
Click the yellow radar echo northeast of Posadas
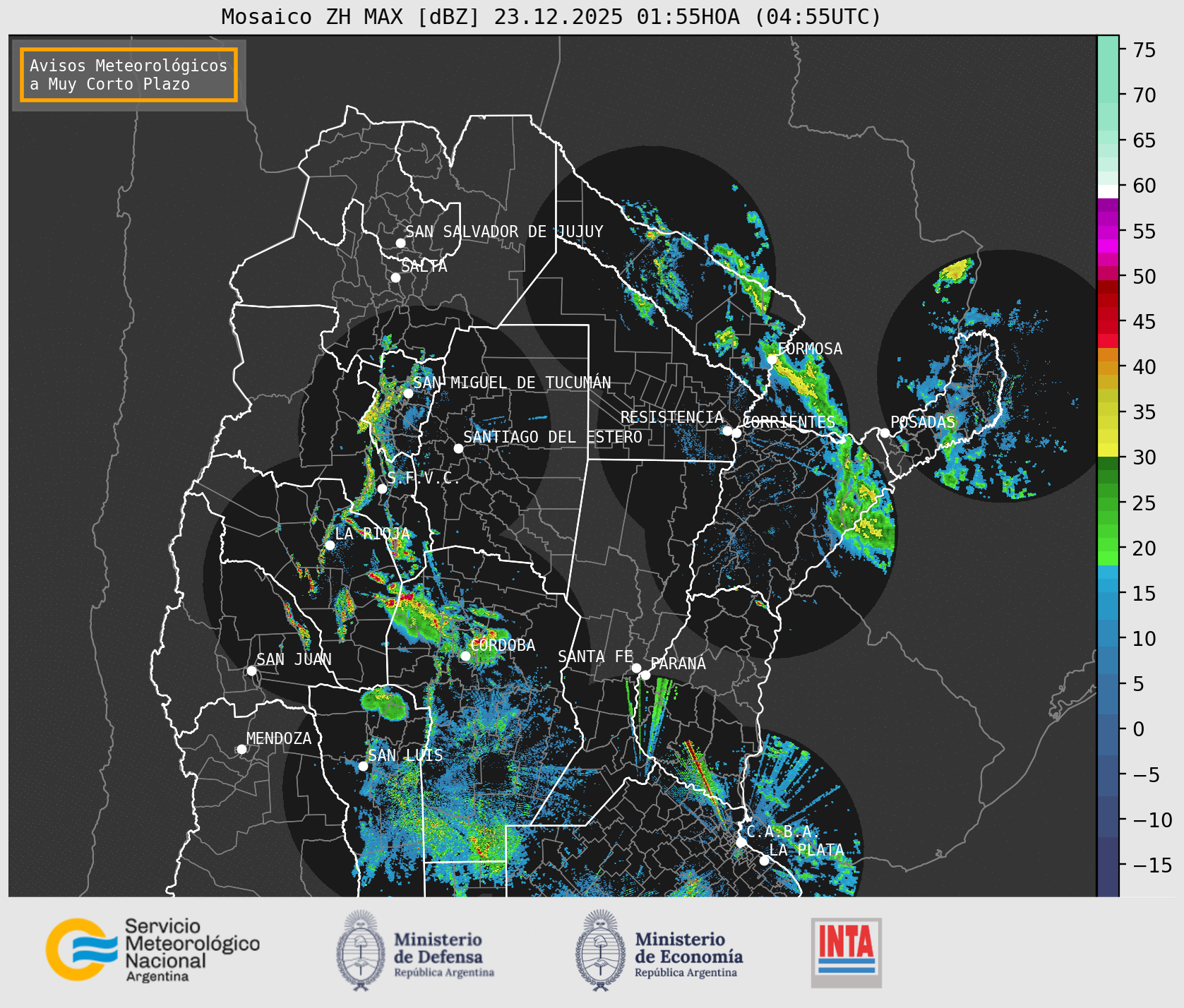coord(955,270)
